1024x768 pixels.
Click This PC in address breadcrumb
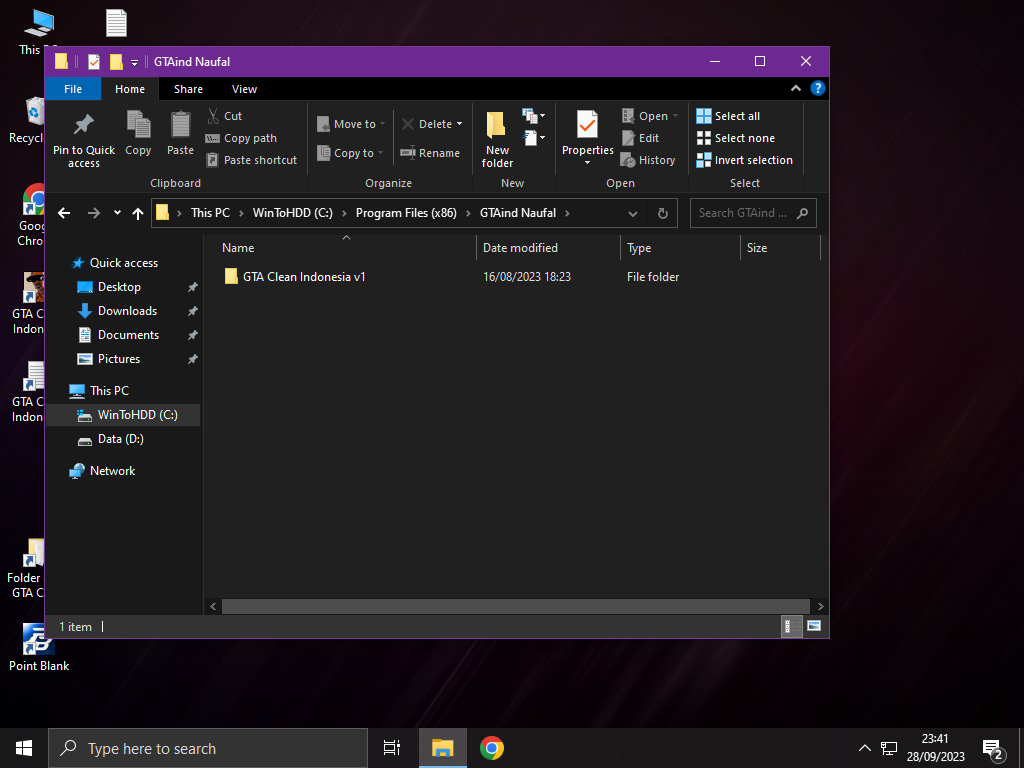click(210, 213)
